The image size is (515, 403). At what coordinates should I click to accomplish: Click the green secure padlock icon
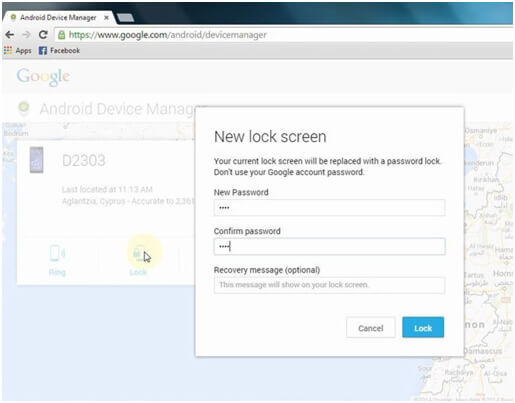[61, 35]
